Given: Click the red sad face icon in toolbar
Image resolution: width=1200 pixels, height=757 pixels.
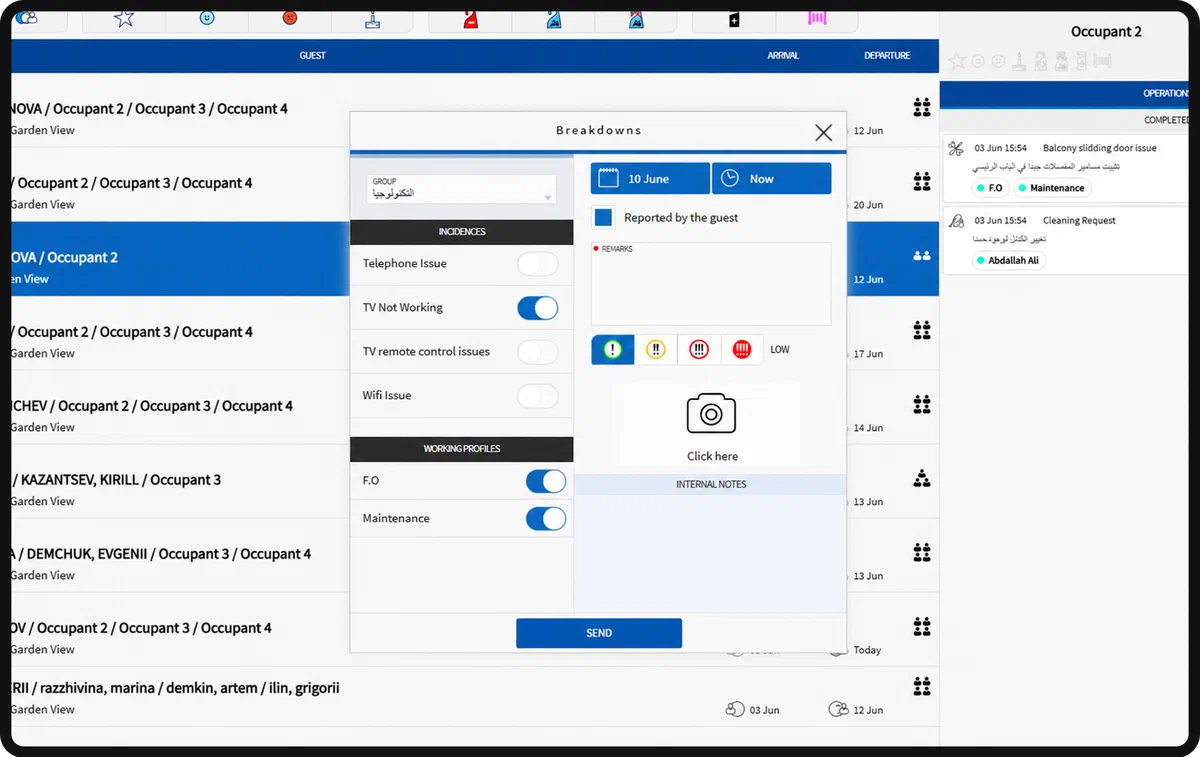Looking at the screenshot, I should point(289,18).
